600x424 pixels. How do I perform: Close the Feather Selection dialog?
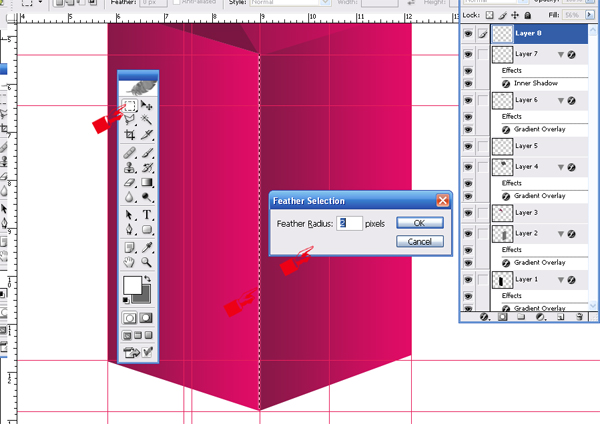point(443,201)
